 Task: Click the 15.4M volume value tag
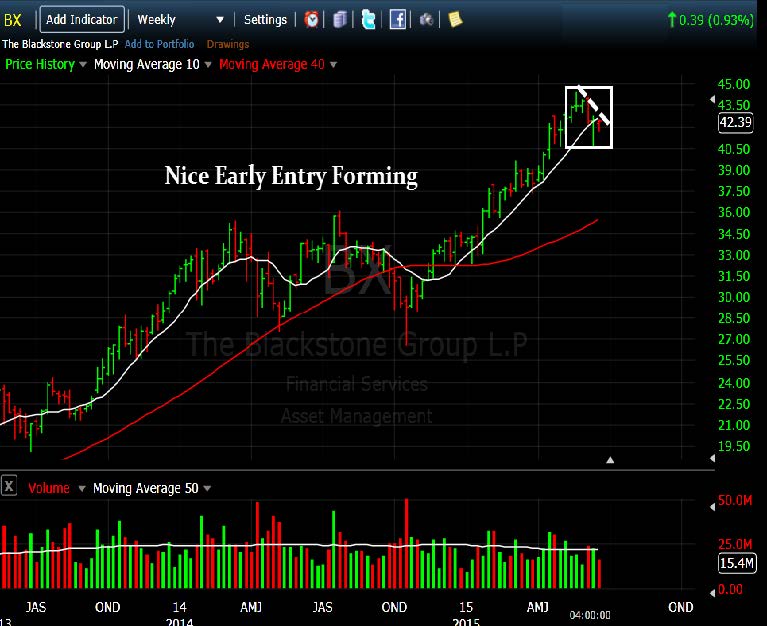pyautogui.click(x=737, y=563)
